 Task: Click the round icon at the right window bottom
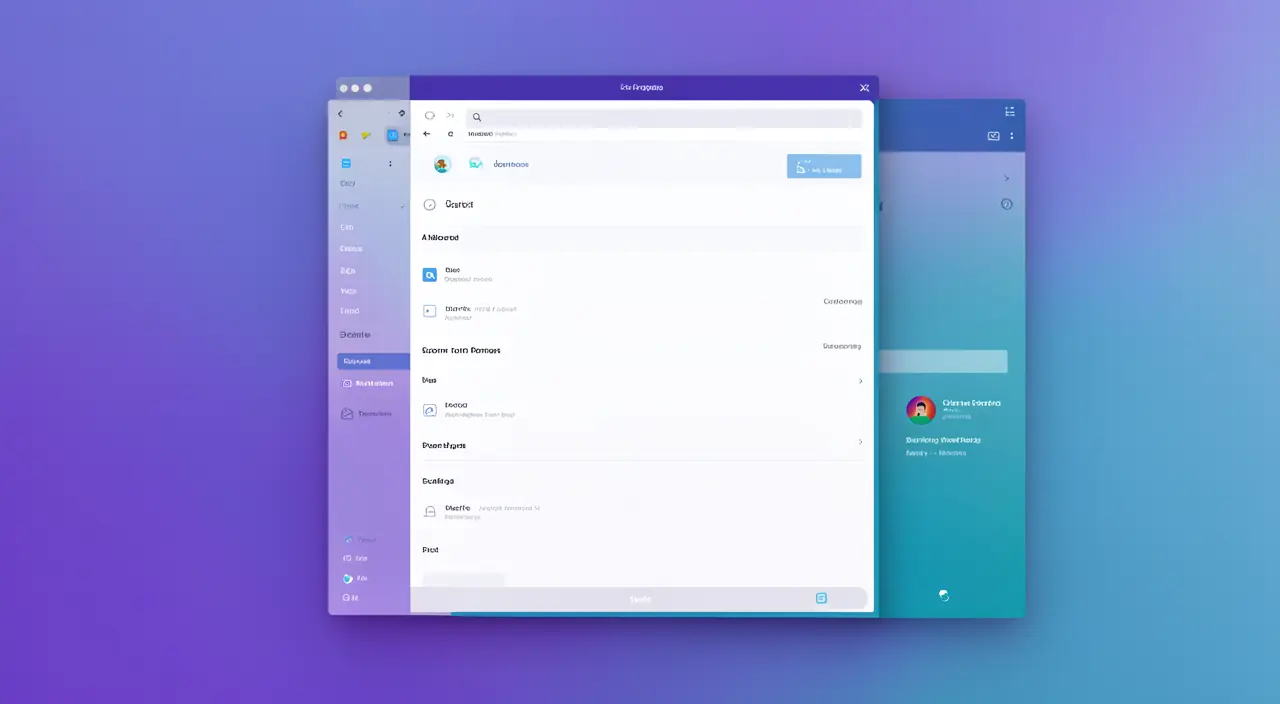click(943, 595)
